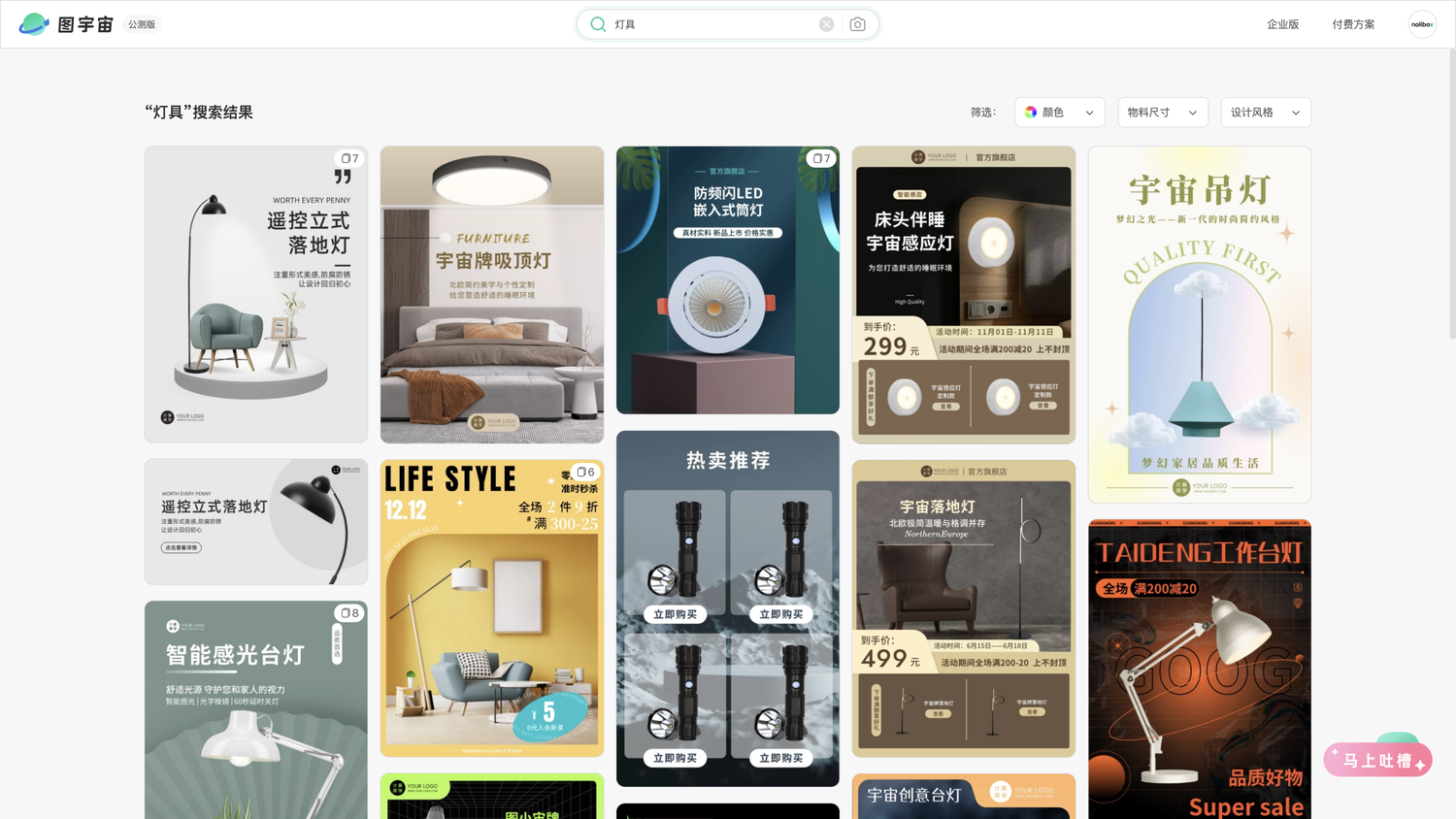Click the 马上吐槽 feedback button
Screen dimensions: 1456x819
[1377, 760]
